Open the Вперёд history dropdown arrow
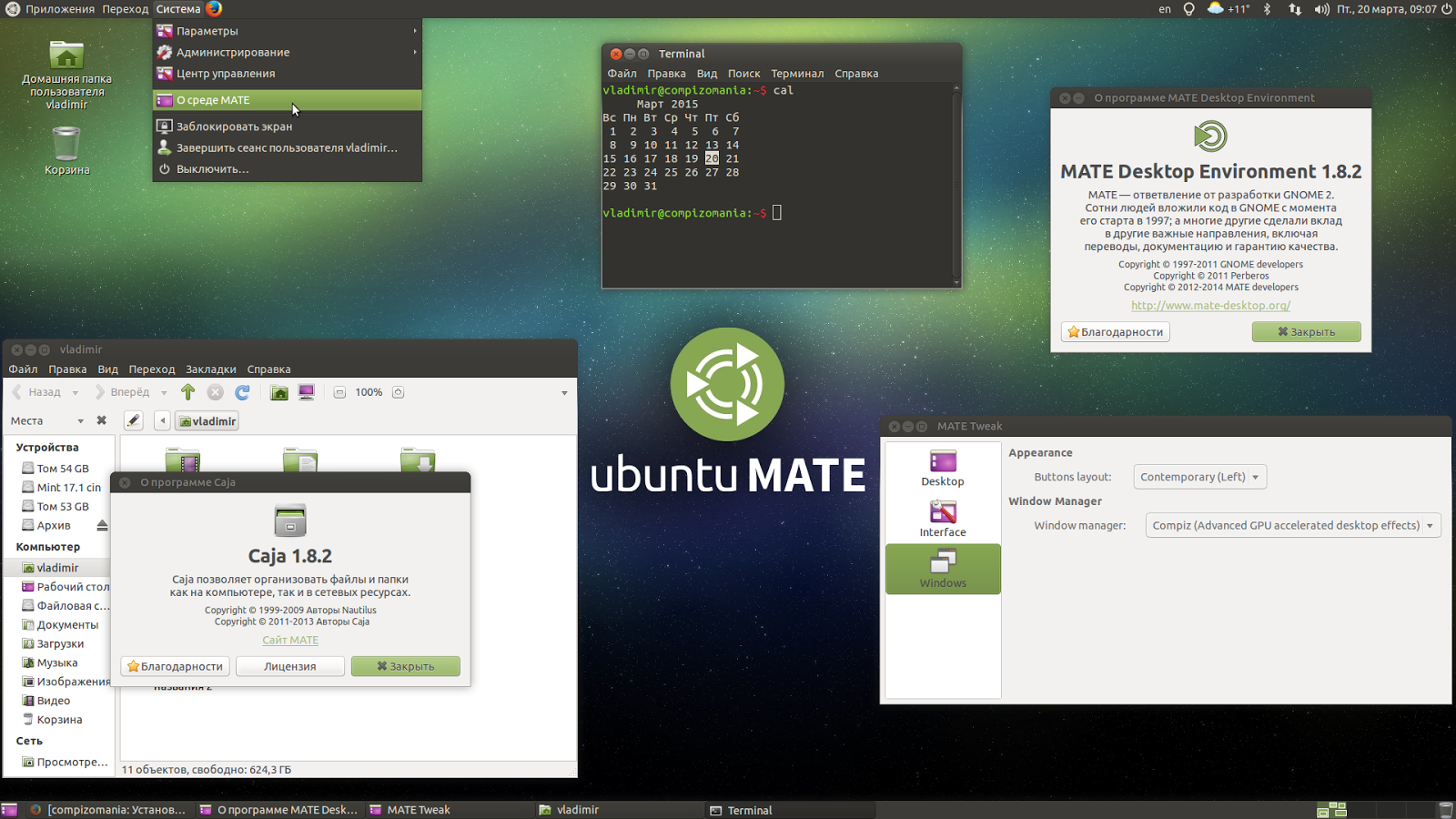 [x=164, y=393]
